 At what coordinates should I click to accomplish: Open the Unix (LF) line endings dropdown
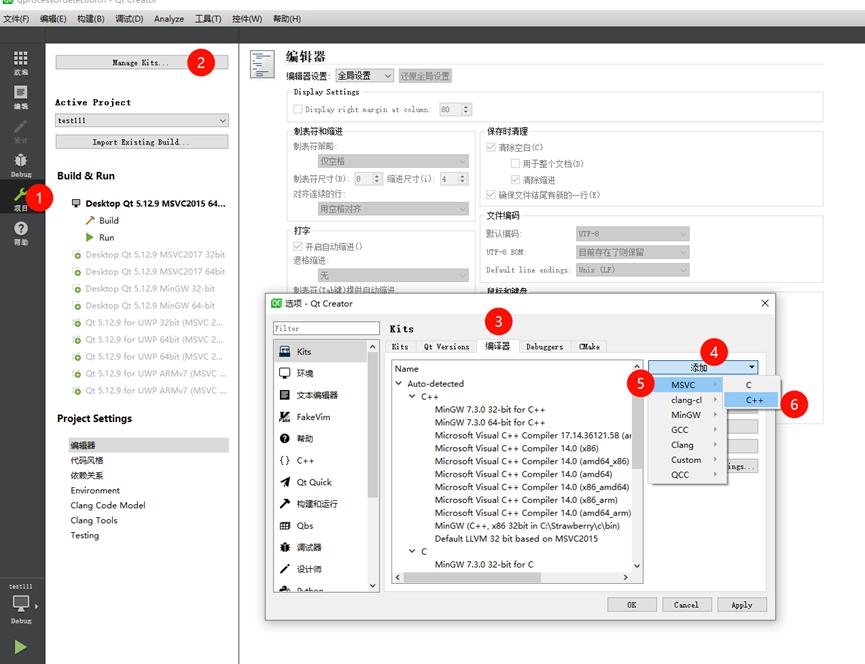click(633, 270)
